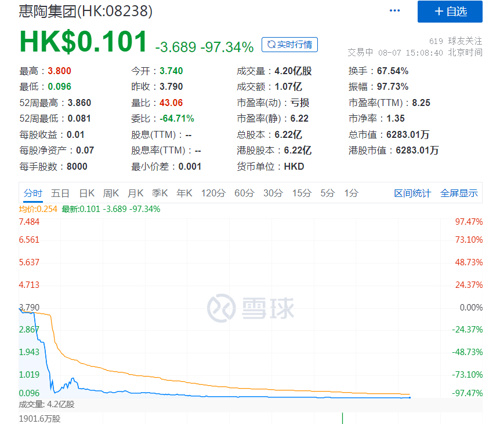Screen dimensions: 500x424
Task: Click the 成交量: 4.2亿股 label
Action: [x=46, y=405]
